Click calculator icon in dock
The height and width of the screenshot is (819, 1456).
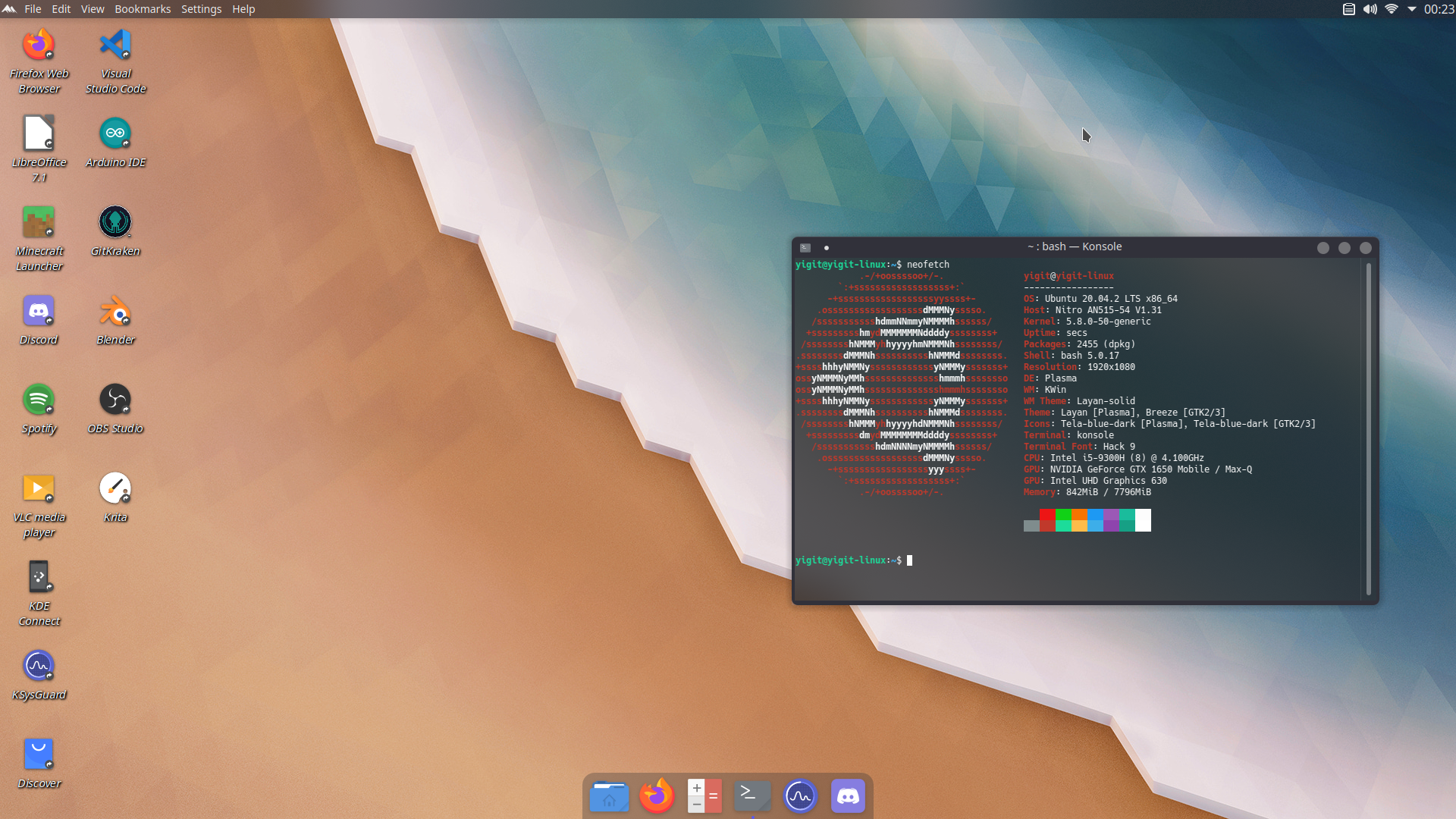point(704,796)
